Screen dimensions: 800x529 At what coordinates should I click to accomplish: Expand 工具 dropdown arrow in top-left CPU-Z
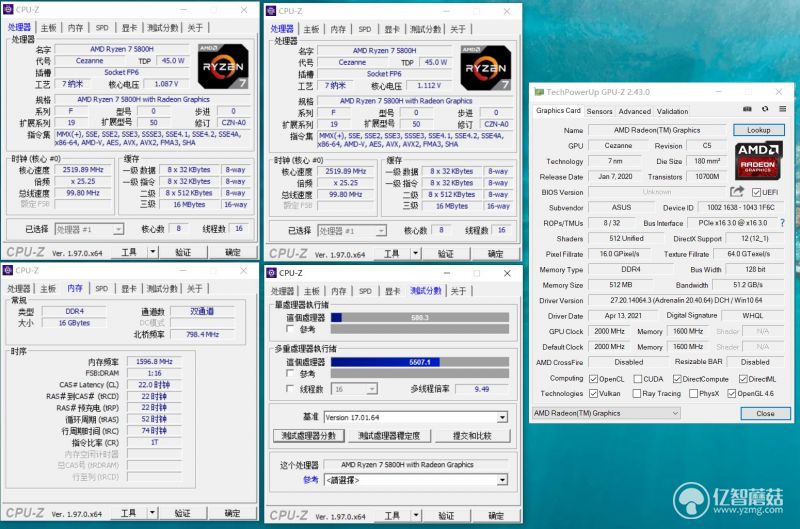click(x=153, y=252)
